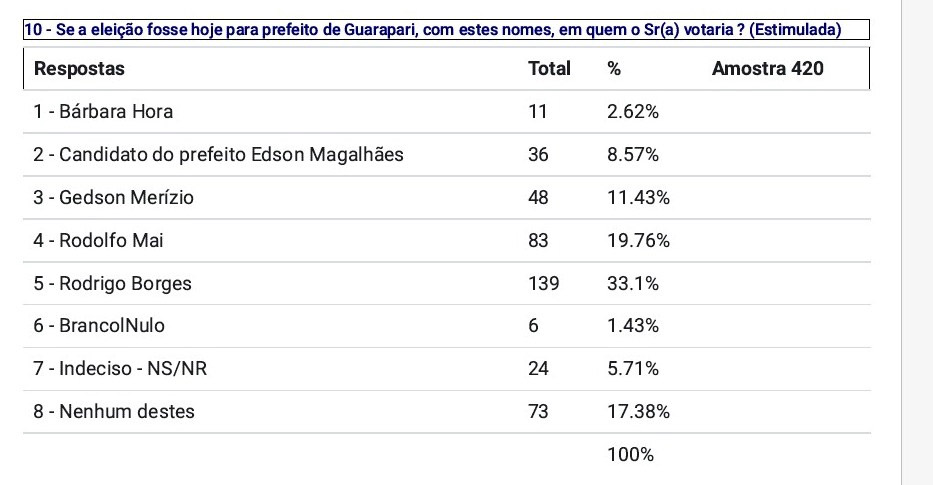Select the 17.38% percentage cell
Viewport: 933px width, 485px height.
click(x=638, y=411)
